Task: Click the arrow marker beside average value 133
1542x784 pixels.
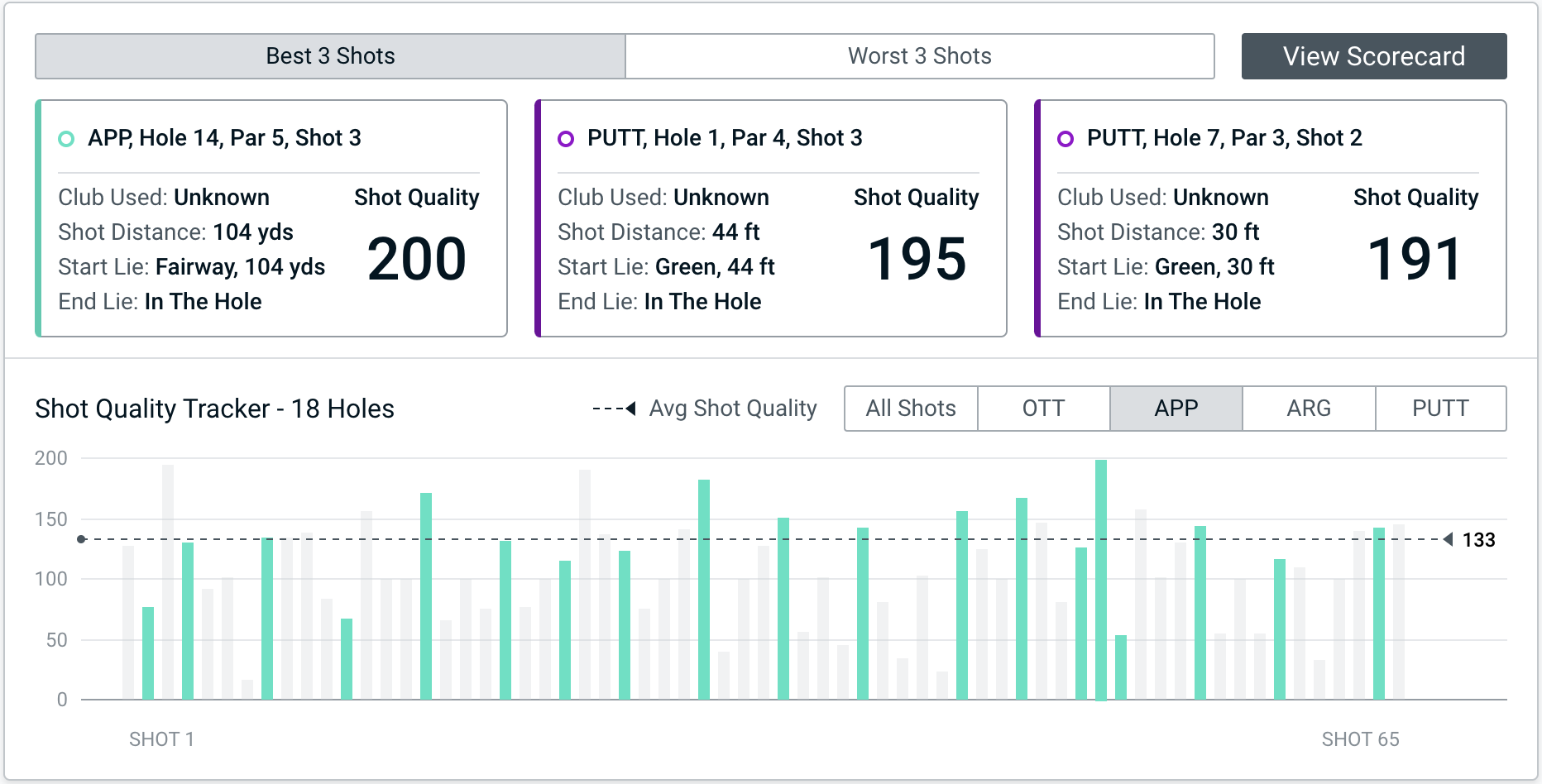Action: pos(1449,539)
